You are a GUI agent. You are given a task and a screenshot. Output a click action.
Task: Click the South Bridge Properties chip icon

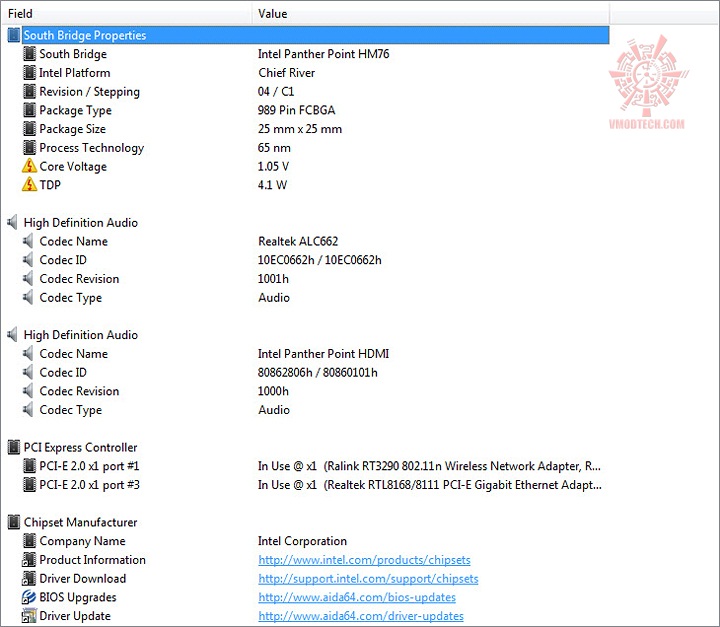(14, 35)
